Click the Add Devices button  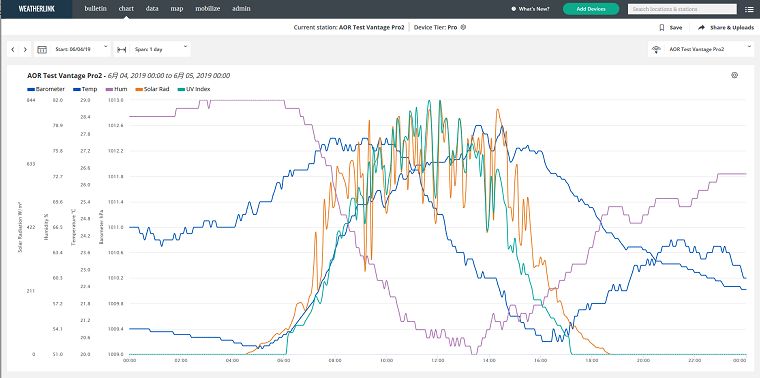[591, 9]
